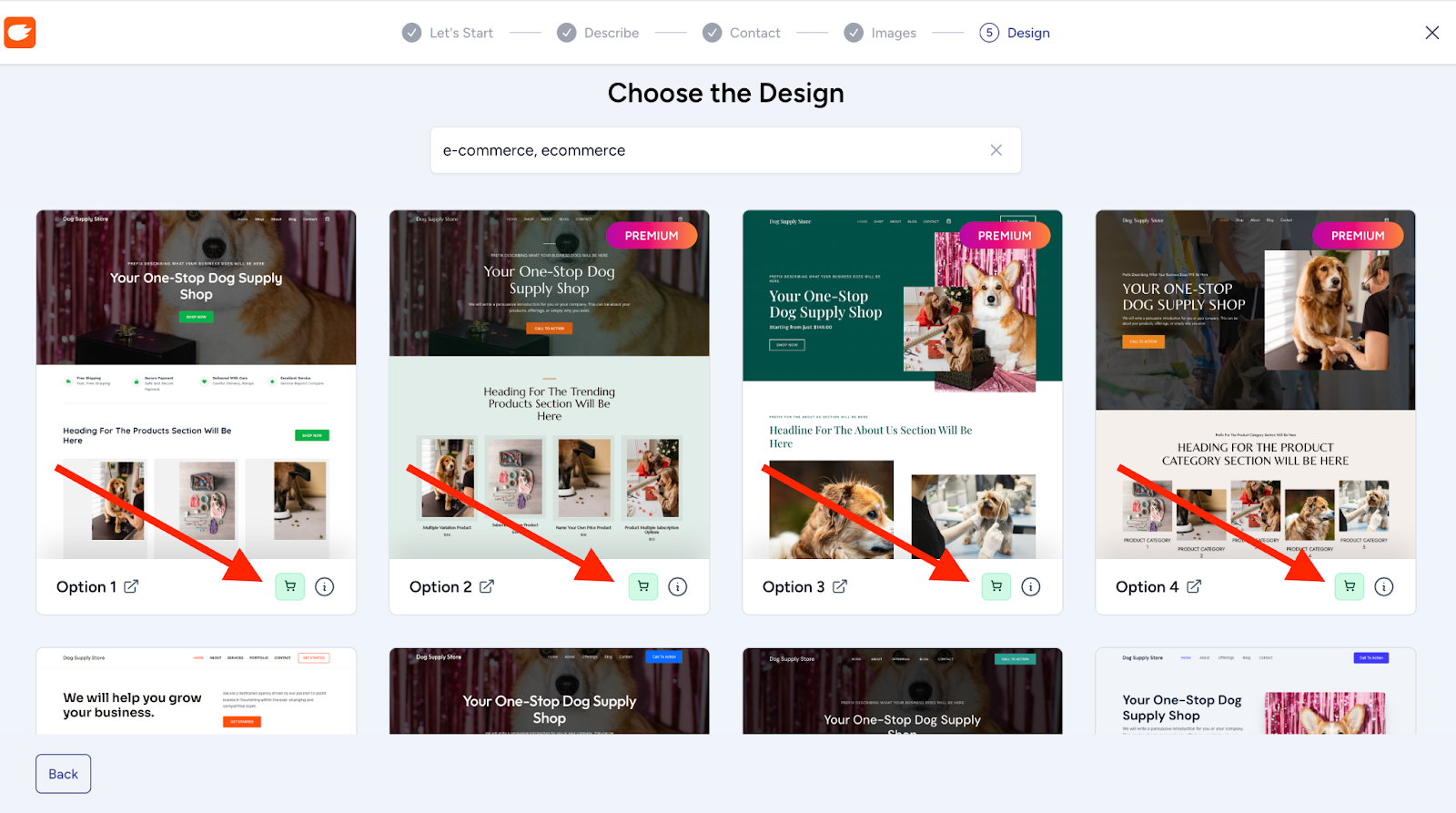Click the Let's Start completed checkmark
1456x813 pixels.
point(412,33)
